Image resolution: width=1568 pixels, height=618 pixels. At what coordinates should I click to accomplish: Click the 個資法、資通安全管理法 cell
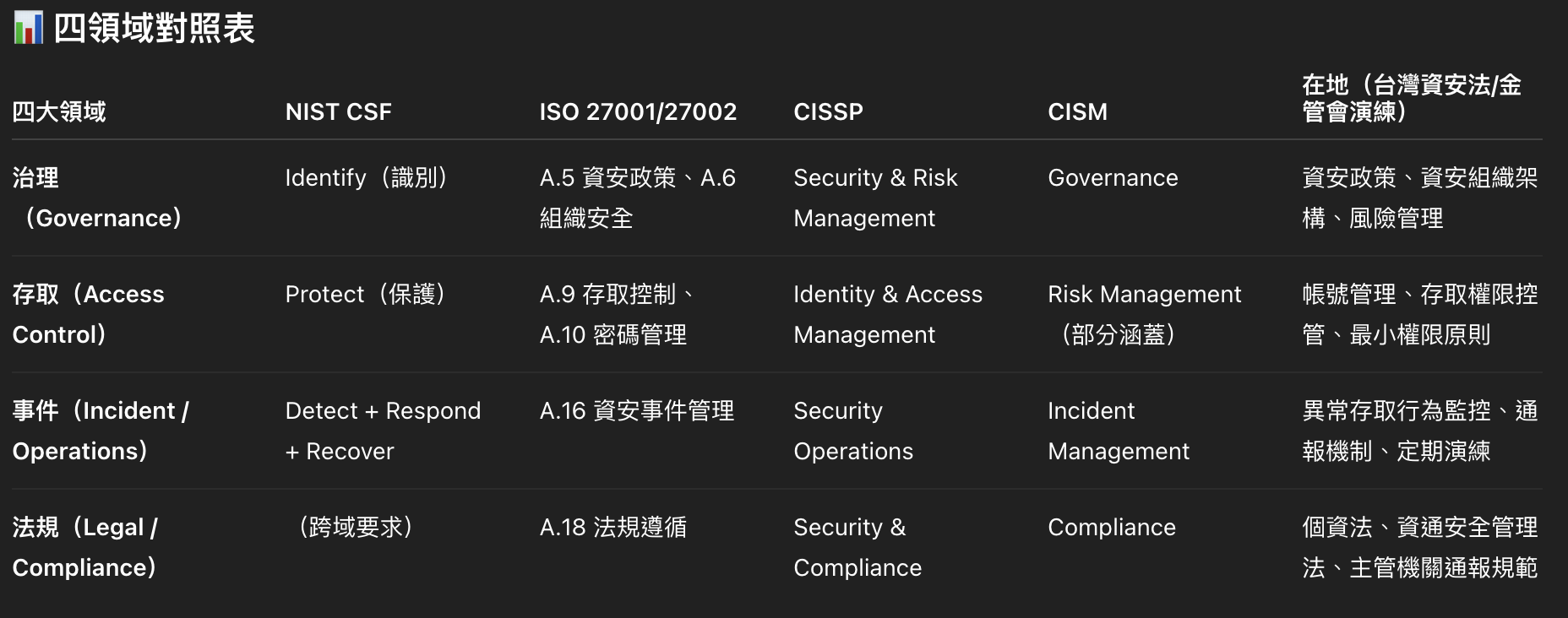pos(1420,547)
